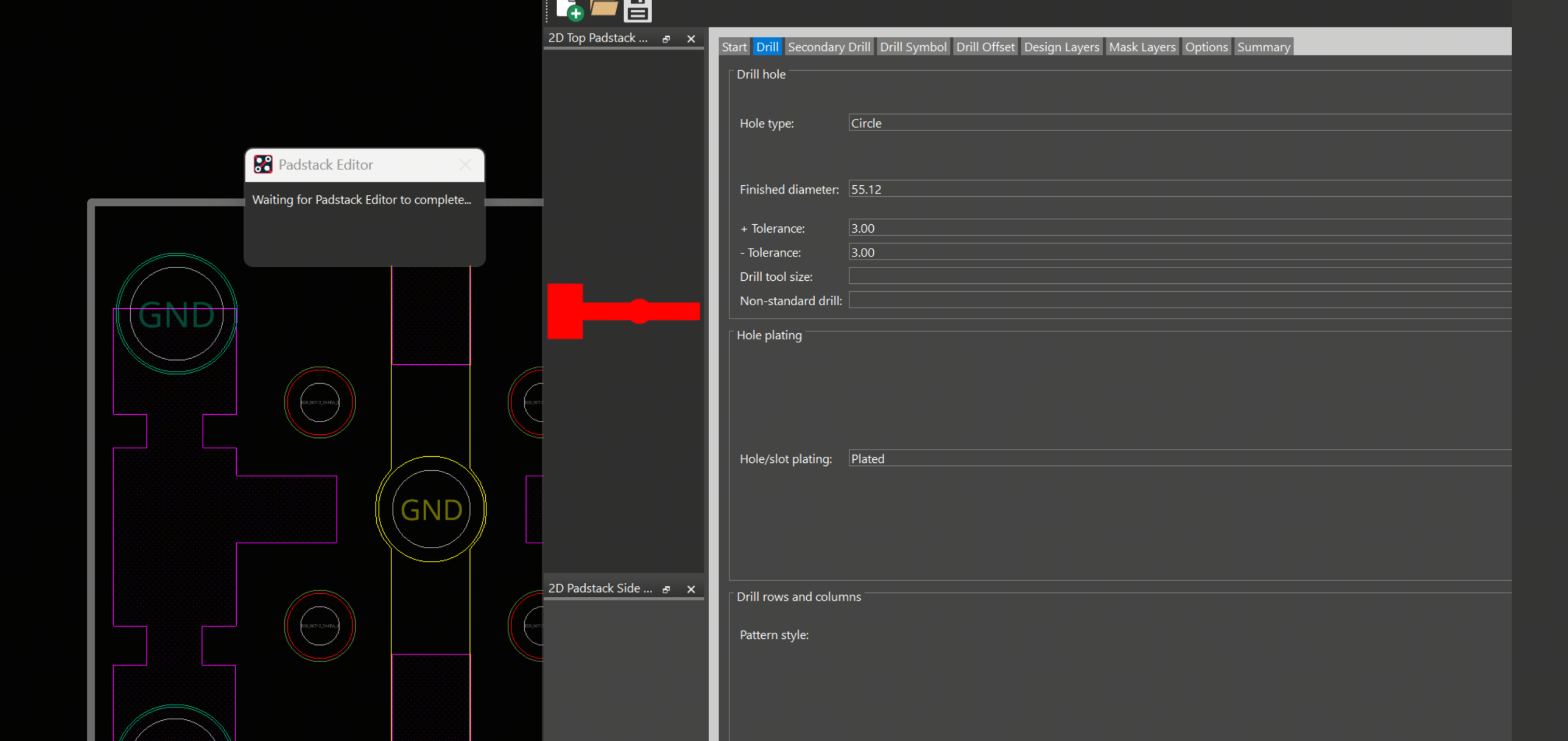Screen dimensions: 1568x741
Task: Click the Save floppy disk icon
Action: [637, 10]
